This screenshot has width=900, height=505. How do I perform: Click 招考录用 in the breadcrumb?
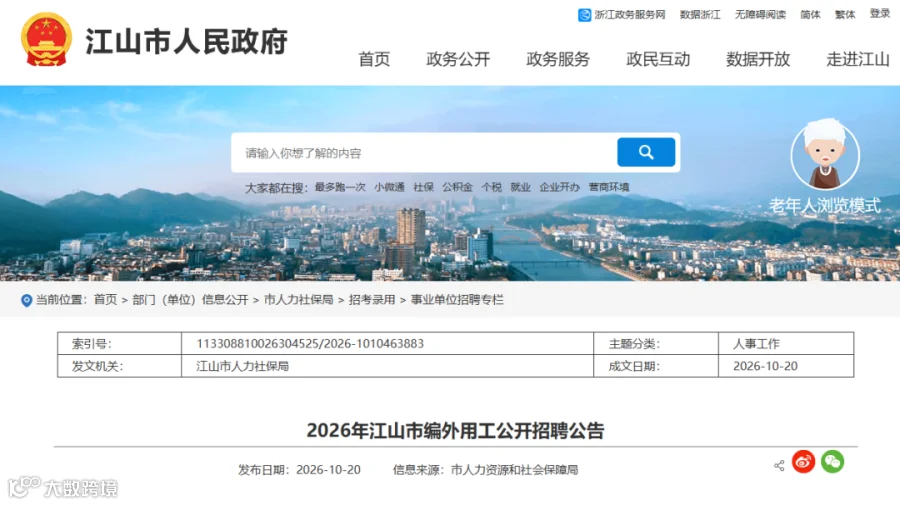(x=372, y=300)
